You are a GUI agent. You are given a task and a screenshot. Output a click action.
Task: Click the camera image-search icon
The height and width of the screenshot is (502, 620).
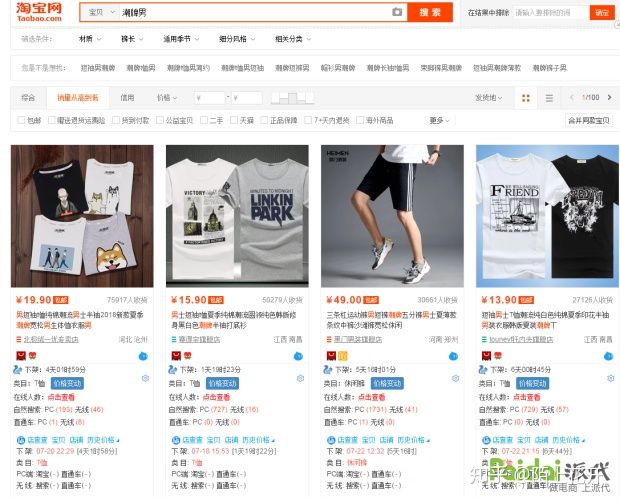pyautogui.click(x=397, y=12)
